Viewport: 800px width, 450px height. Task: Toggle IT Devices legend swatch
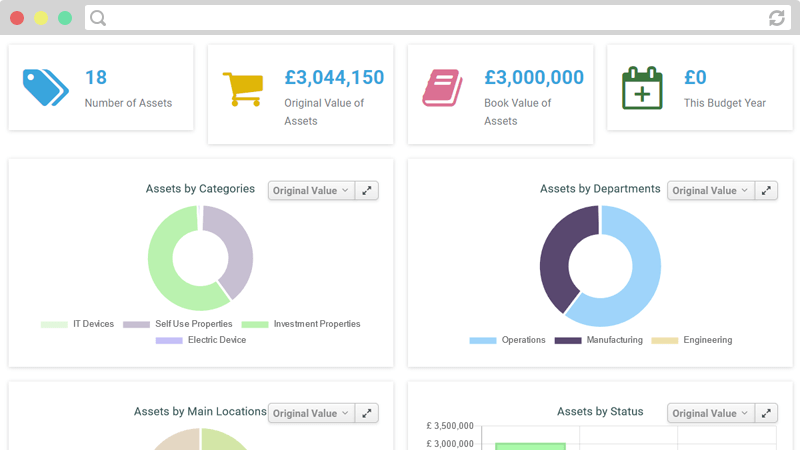[x=54, y=324]
